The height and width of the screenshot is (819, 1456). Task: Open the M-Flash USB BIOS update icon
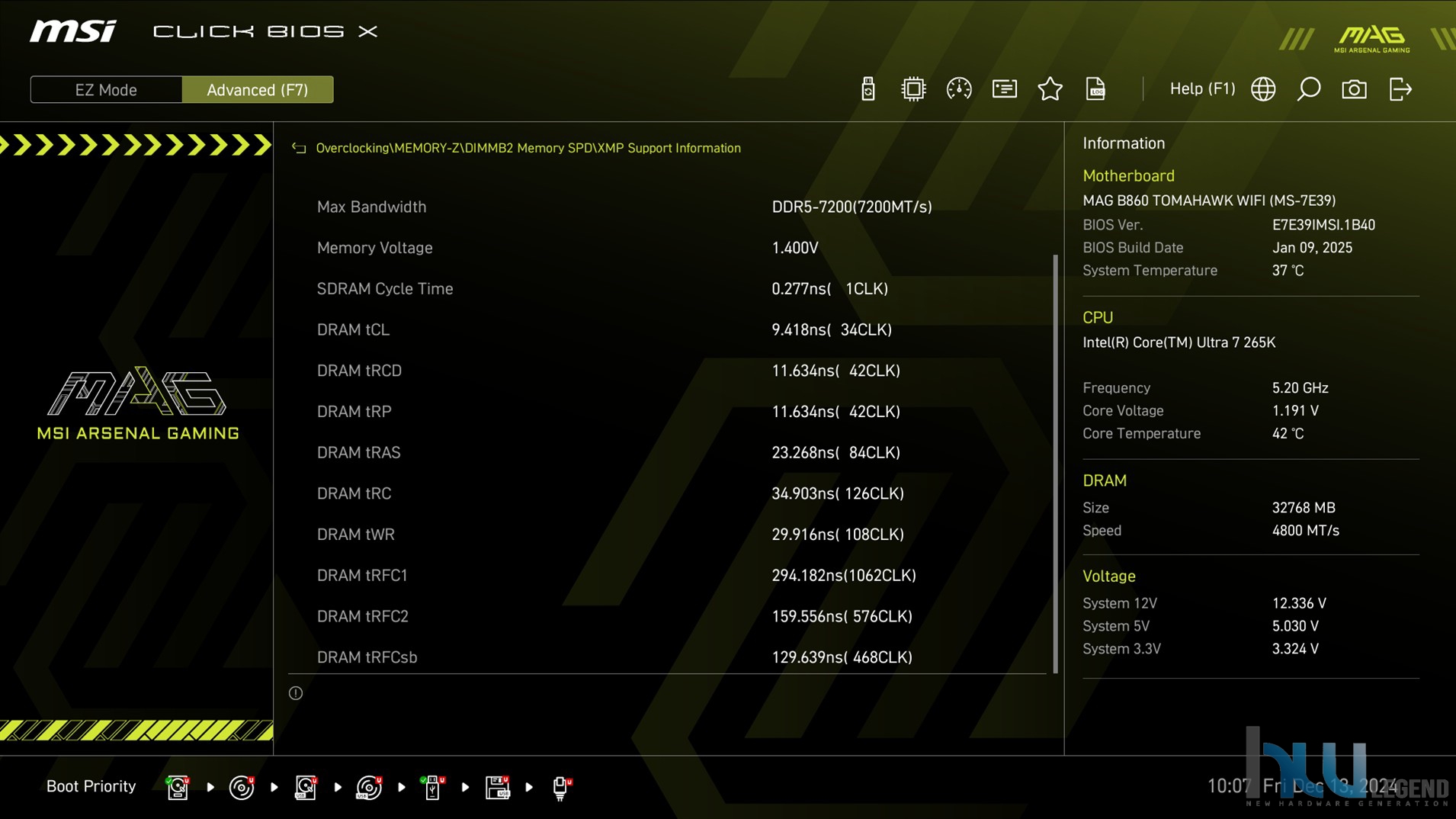tap(868, 89)
